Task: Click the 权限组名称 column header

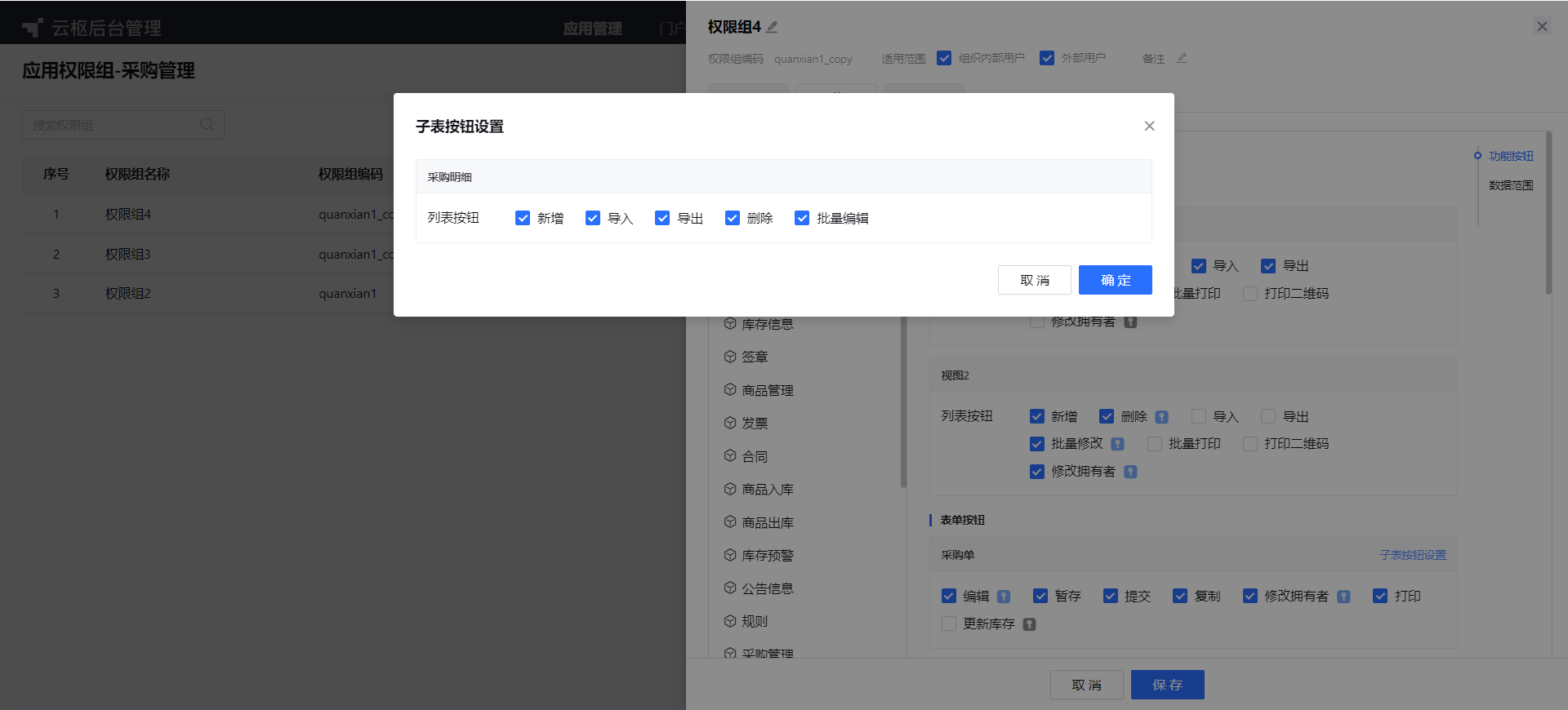Action: click(x=137, y=174)
